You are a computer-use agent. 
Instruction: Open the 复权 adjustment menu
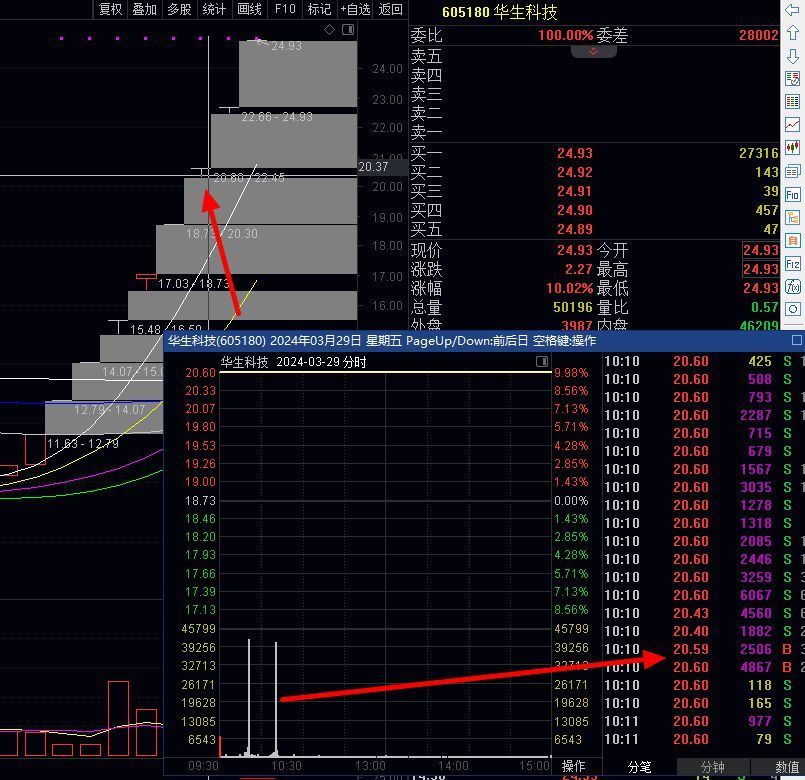pos(110,9)
